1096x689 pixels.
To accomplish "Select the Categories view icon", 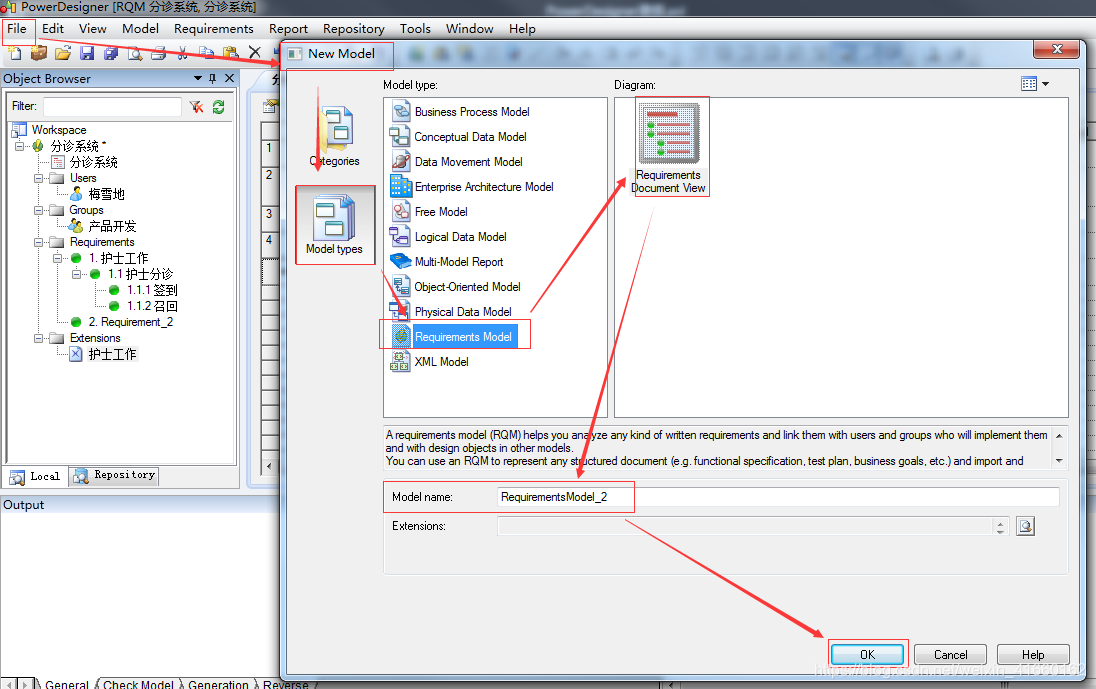I will coord(335,136).
